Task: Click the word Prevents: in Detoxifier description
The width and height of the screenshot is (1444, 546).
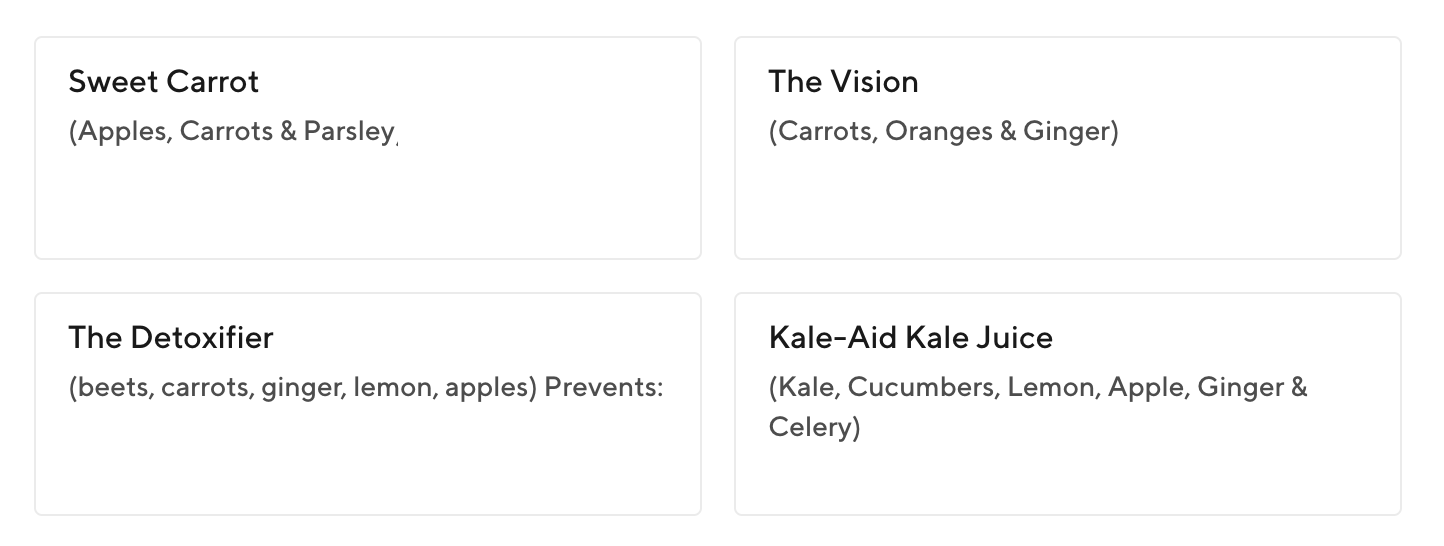Action: (x=603, y=388)
